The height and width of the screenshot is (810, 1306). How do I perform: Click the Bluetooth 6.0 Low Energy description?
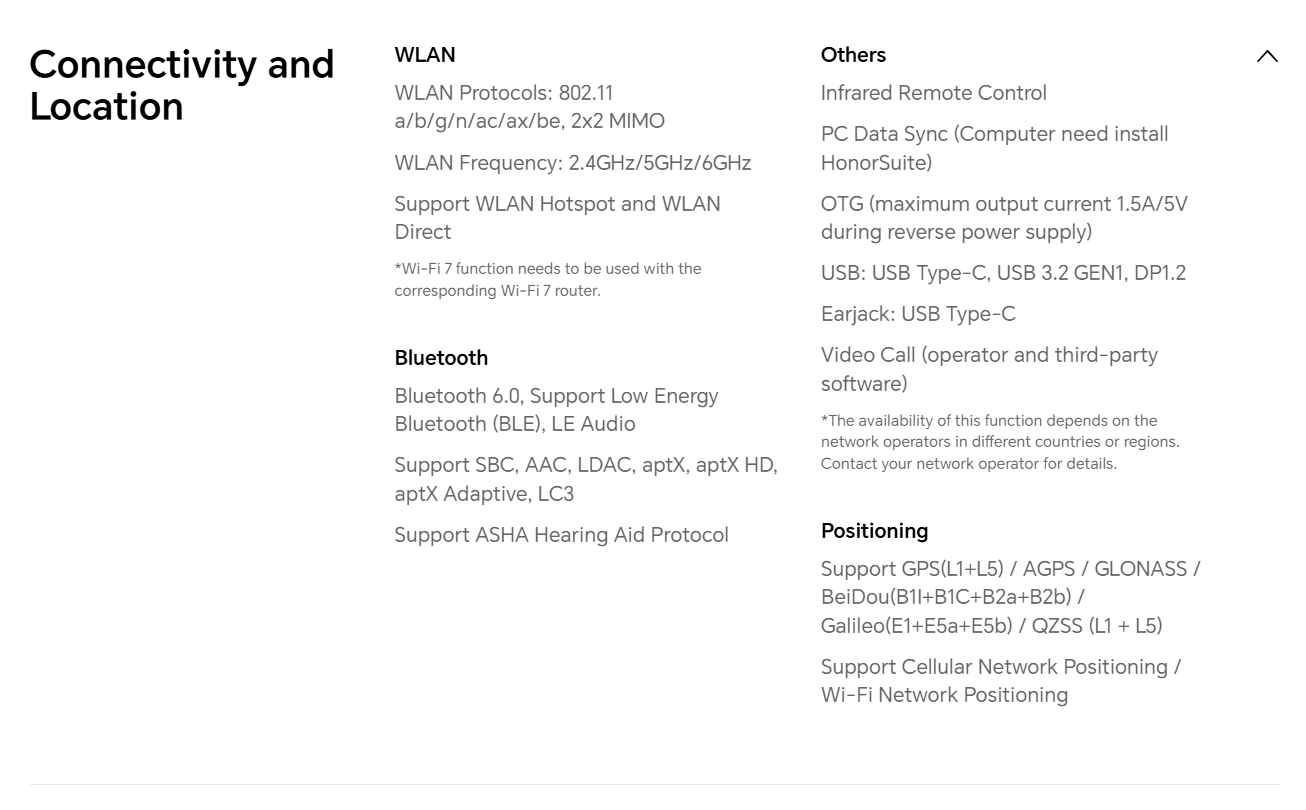click(556, 410)
